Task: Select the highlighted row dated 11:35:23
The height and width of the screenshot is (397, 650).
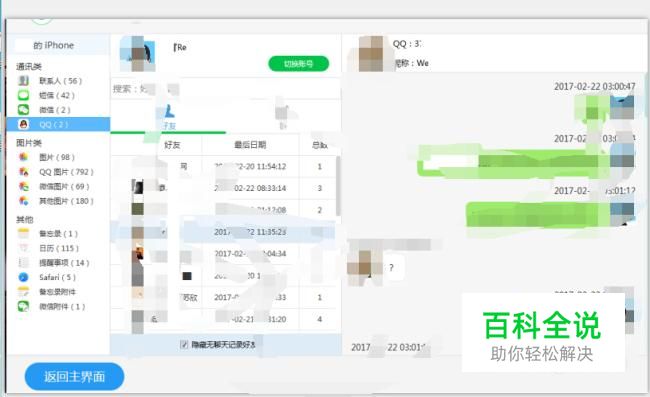Action: pyautogui.click(x=223, y=232)
